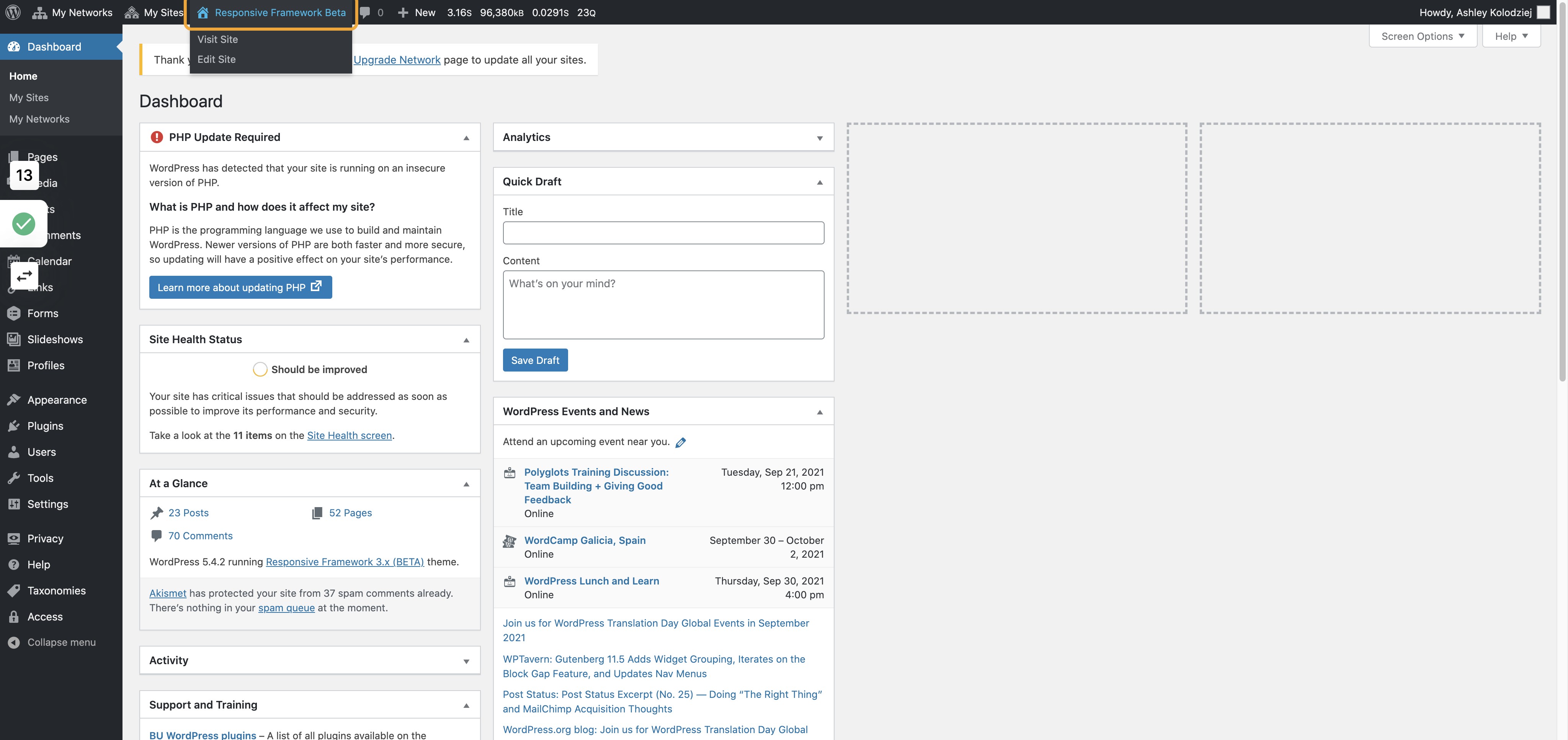
Task: Collapse the Site Health Status panel
Action: point(466,340)
